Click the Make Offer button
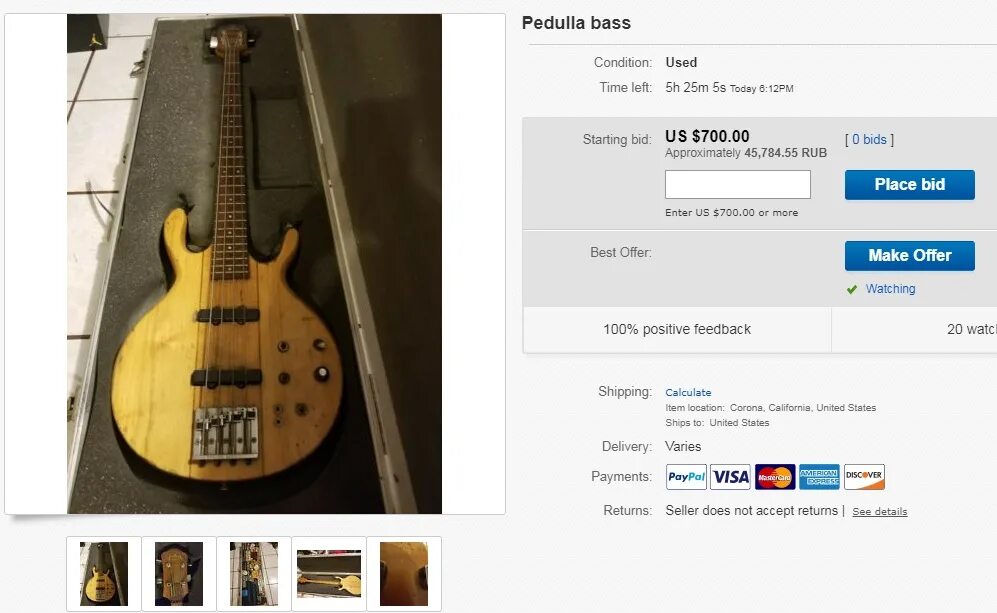The width and height of the screenshot is (997, 613). pyautogui.click(x=909, y=256)
